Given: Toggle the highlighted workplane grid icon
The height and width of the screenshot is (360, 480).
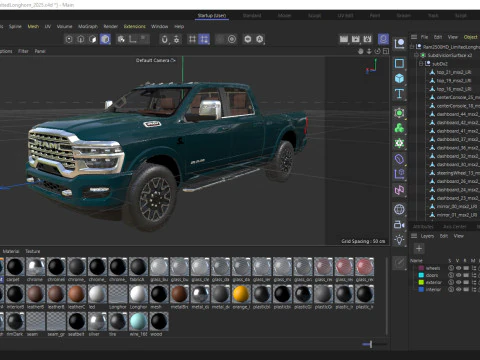Looking at the screenshot, I should point(204,39).
